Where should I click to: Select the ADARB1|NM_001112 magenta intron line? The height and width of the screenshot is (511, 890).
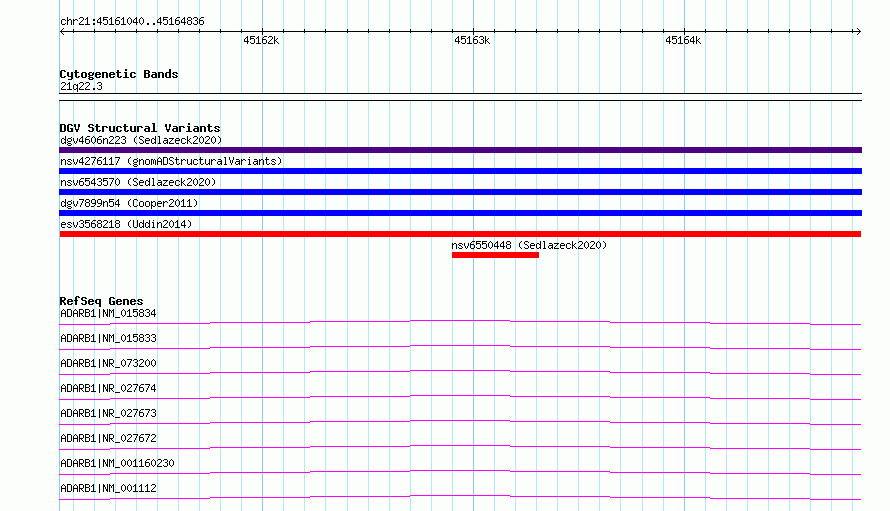pyautogui.click(x=460, y=497)
